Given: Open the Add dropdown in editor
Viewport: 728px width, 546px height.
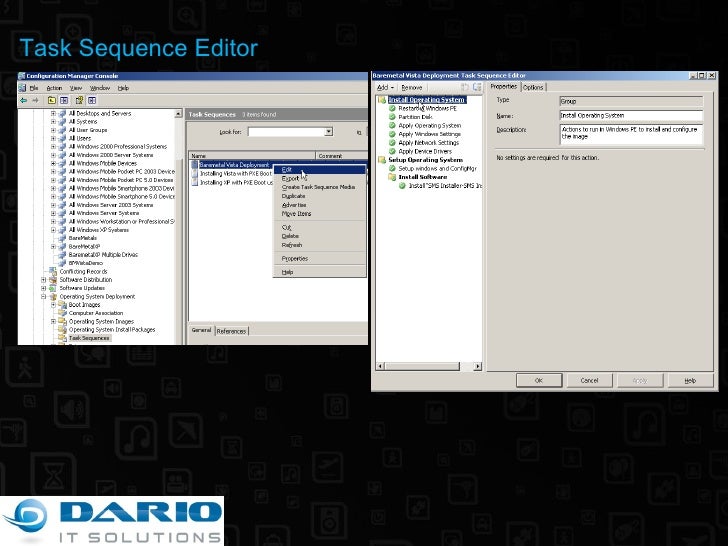Looking at the screenshot, I should pyautogui.click(x=385, y=87).
